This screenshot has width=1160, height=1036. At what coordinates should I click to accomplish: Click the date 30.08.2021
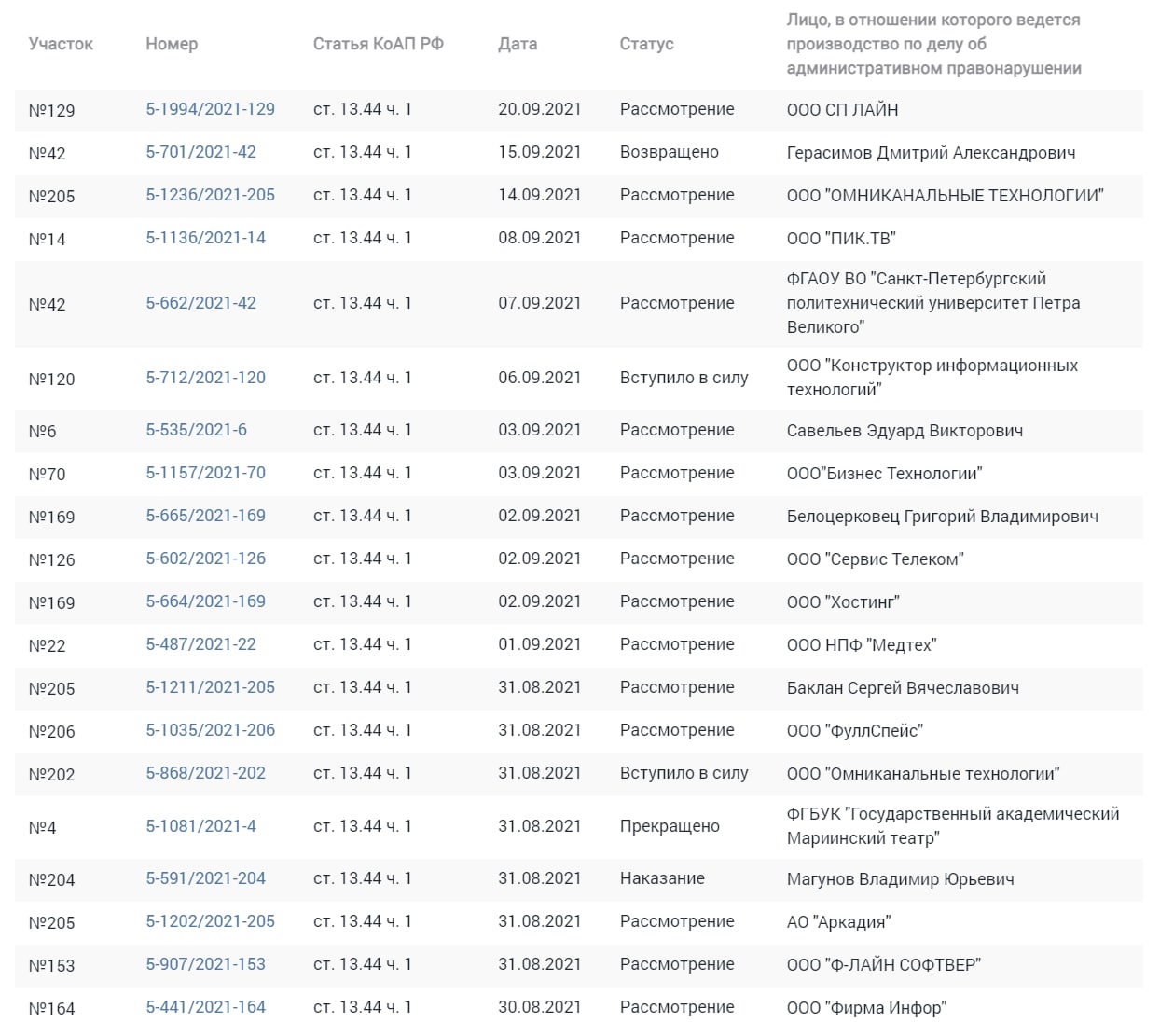[539, 1007]
